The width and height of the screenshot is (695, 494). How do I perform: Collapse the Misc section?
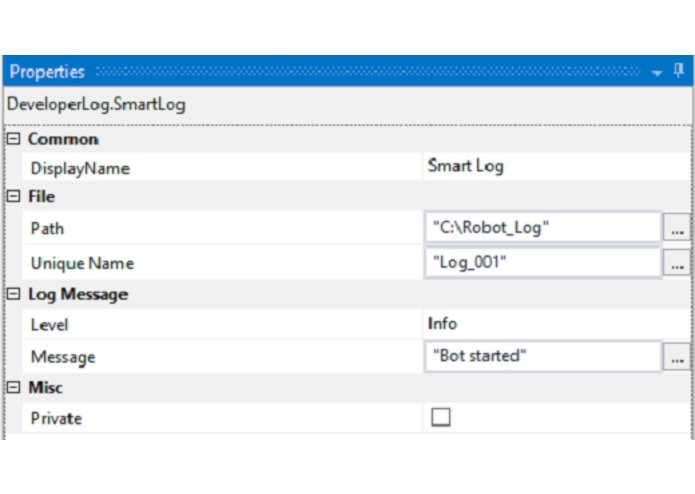point(13,387)
